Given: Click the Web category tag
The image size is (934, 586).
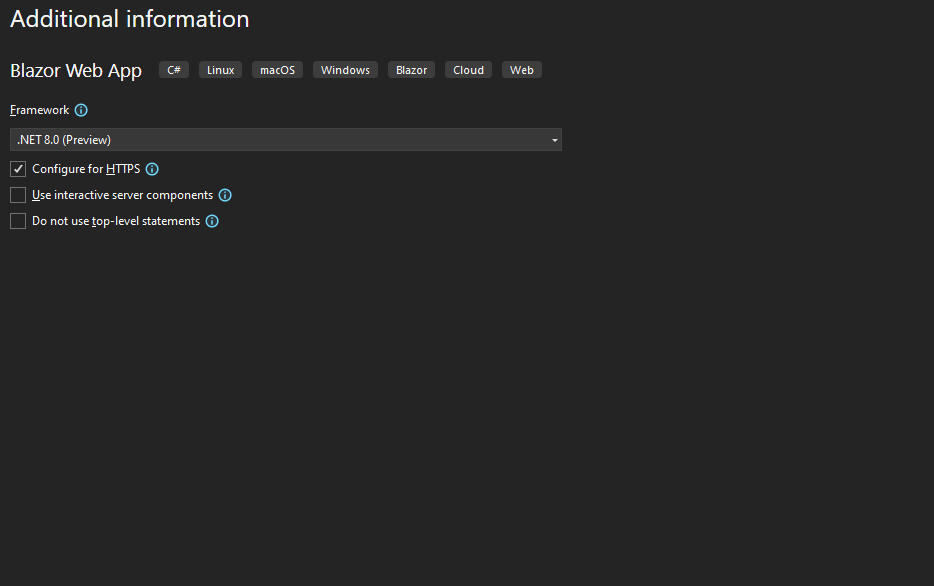Looking at the screenshot, I should tap(521, 69).
